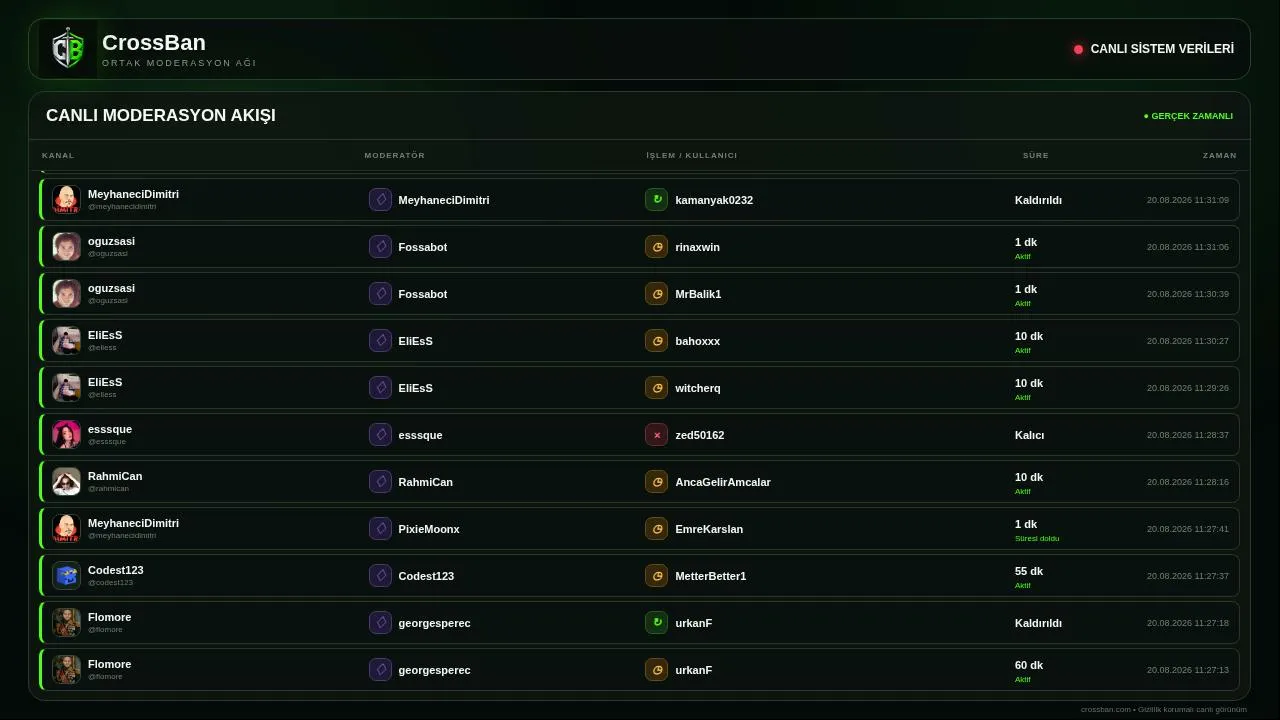
Task: Open the crossban.com footer link
Action: point(1106,710)
